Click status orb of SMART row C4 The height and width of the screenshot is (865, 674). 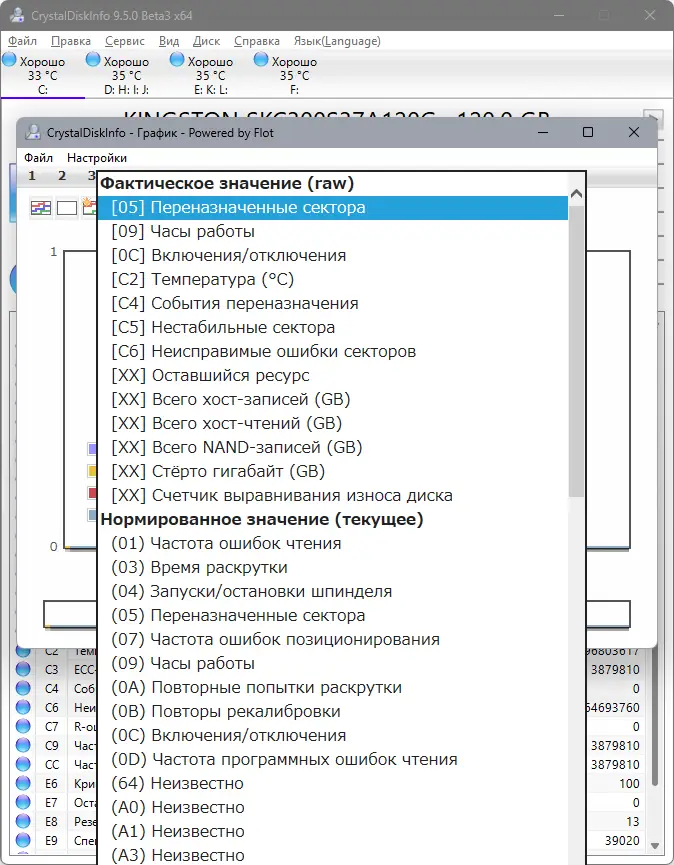(23, 688)
